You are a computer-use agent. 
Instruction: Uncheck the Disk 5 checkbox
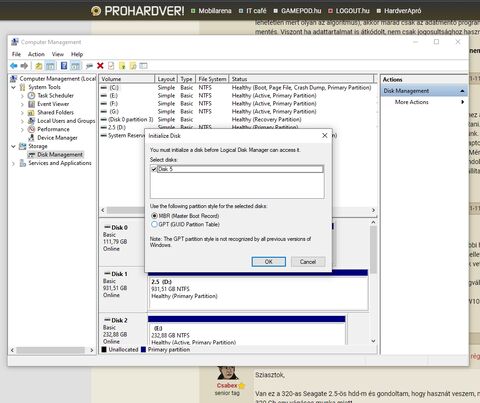tap(154, 169)
